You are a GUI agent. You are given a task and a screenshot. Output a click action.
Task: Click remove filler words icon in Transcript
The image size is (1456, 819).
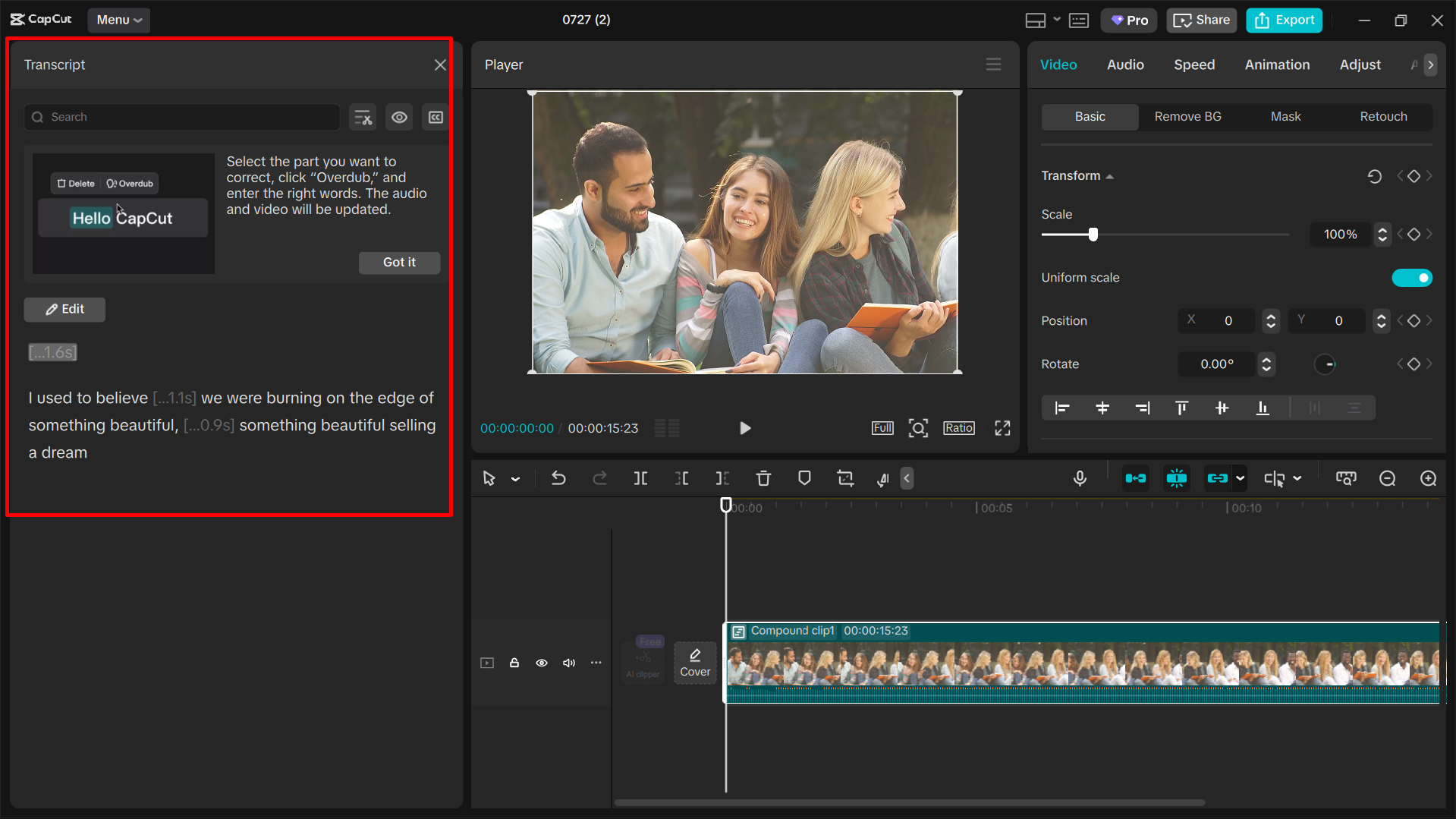(x=363, y=117)
